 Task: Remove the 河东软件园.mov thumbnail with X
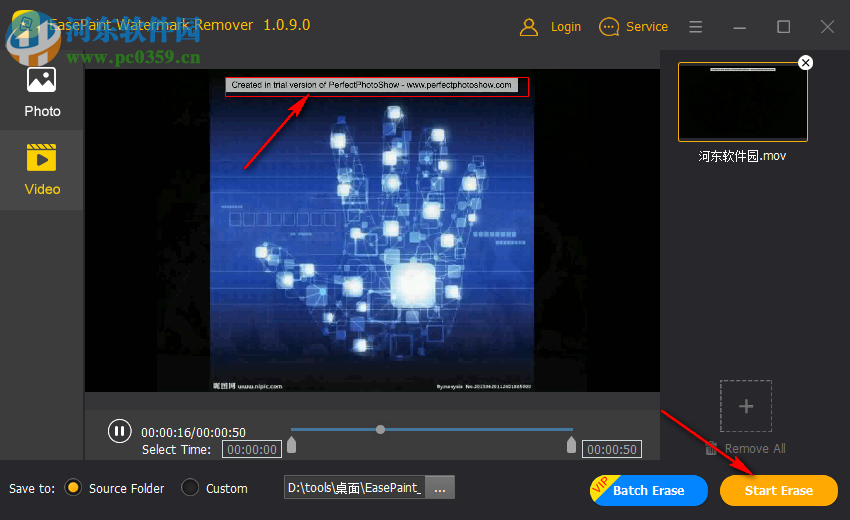806,63
